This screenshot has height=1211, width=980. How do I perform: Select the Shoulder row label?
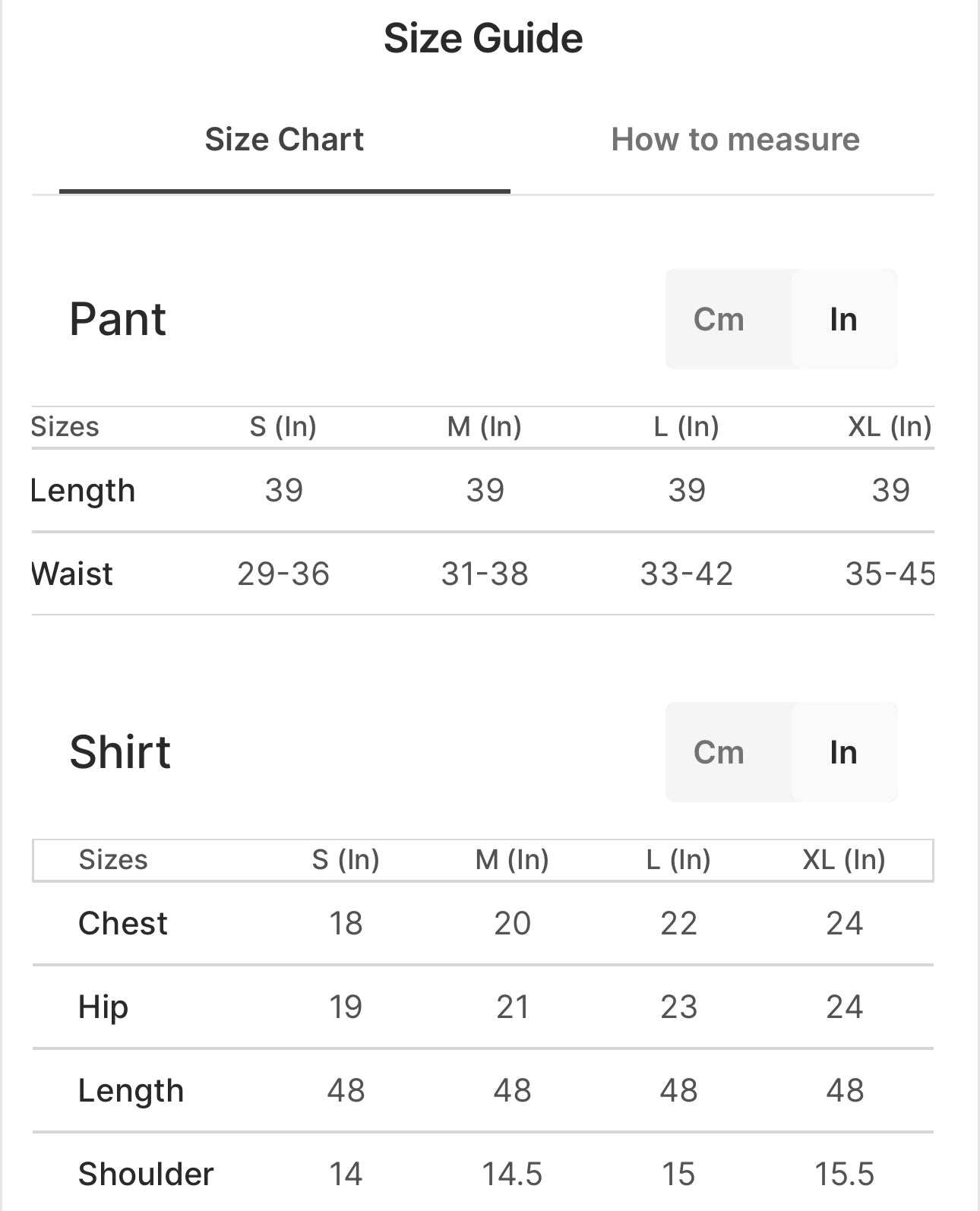(146, 1175)
